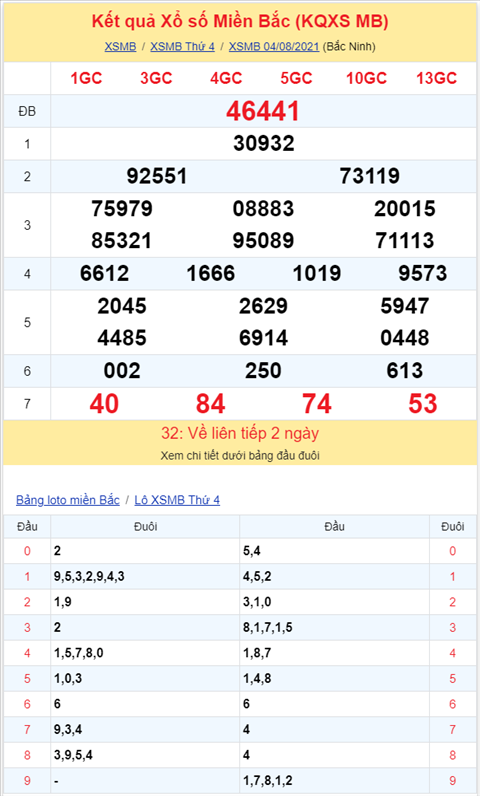Click fourth prize number 9573

click(x=423, y=274)
